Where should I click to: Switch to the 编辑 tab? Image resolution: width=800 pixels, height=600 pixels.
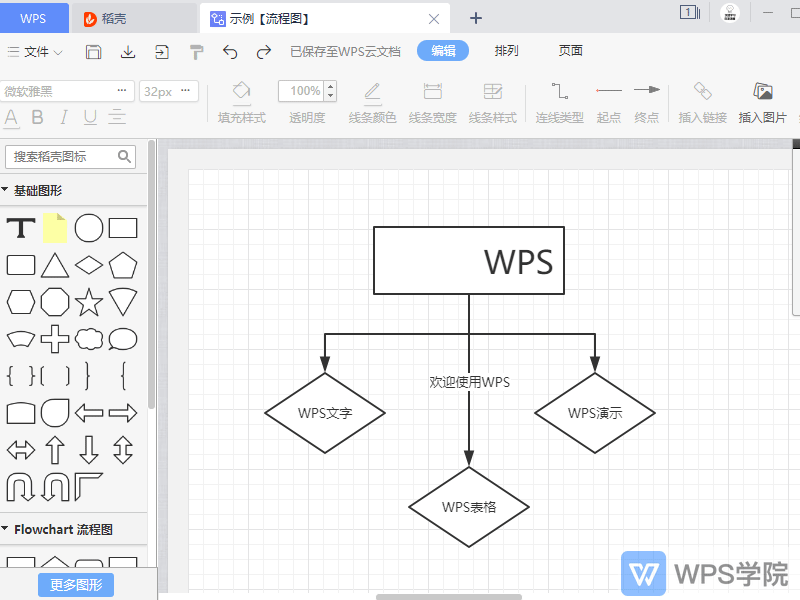443,51
